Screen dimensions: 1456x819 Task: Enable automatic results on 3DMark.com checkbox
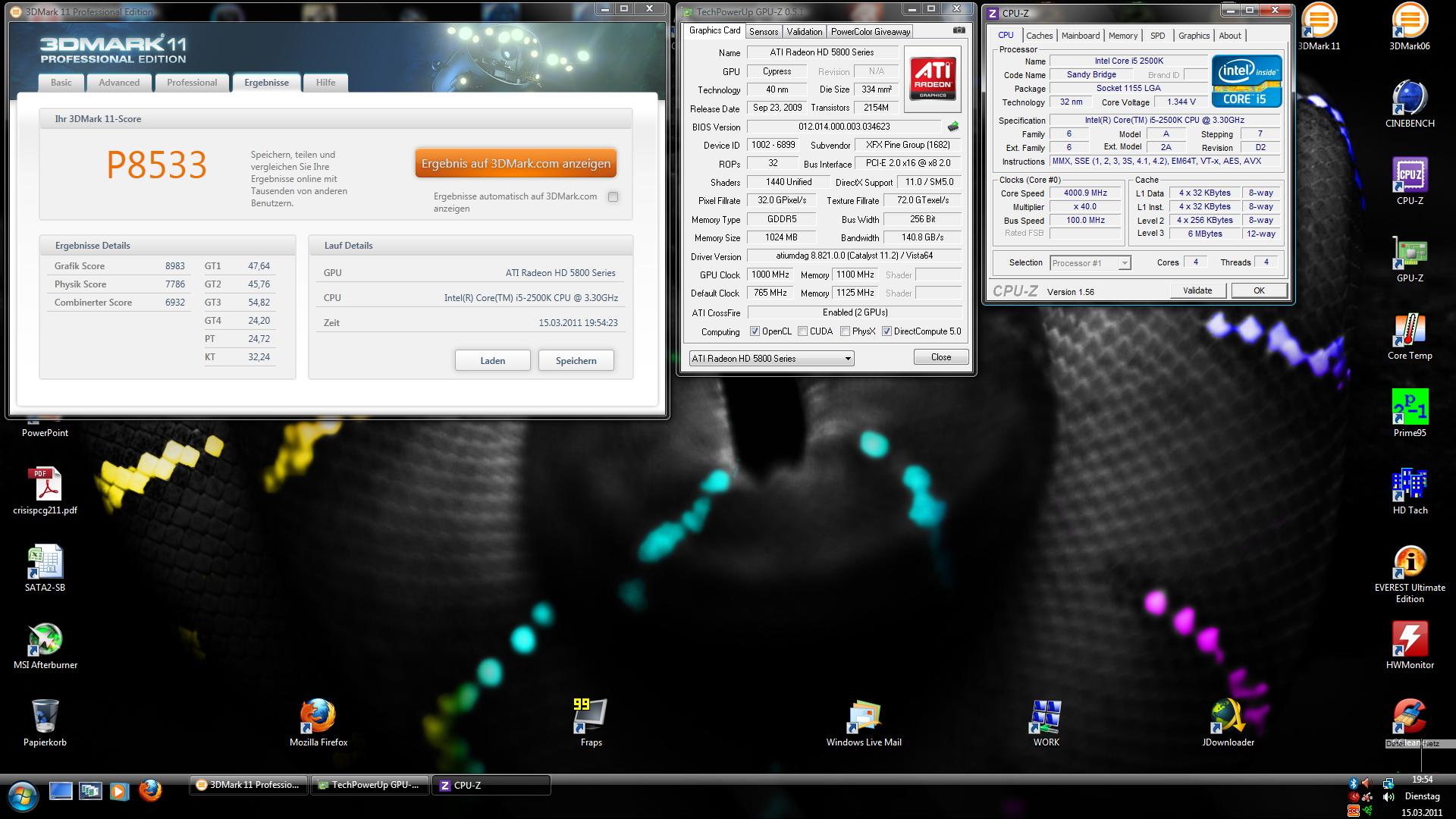click(x=613, y=197)
